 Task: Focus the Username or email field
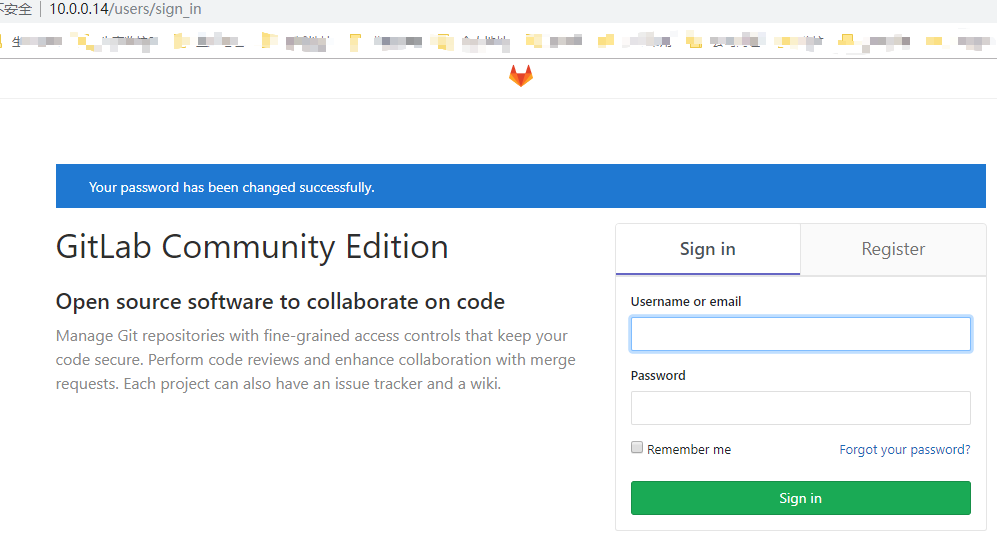pos(801,334)
